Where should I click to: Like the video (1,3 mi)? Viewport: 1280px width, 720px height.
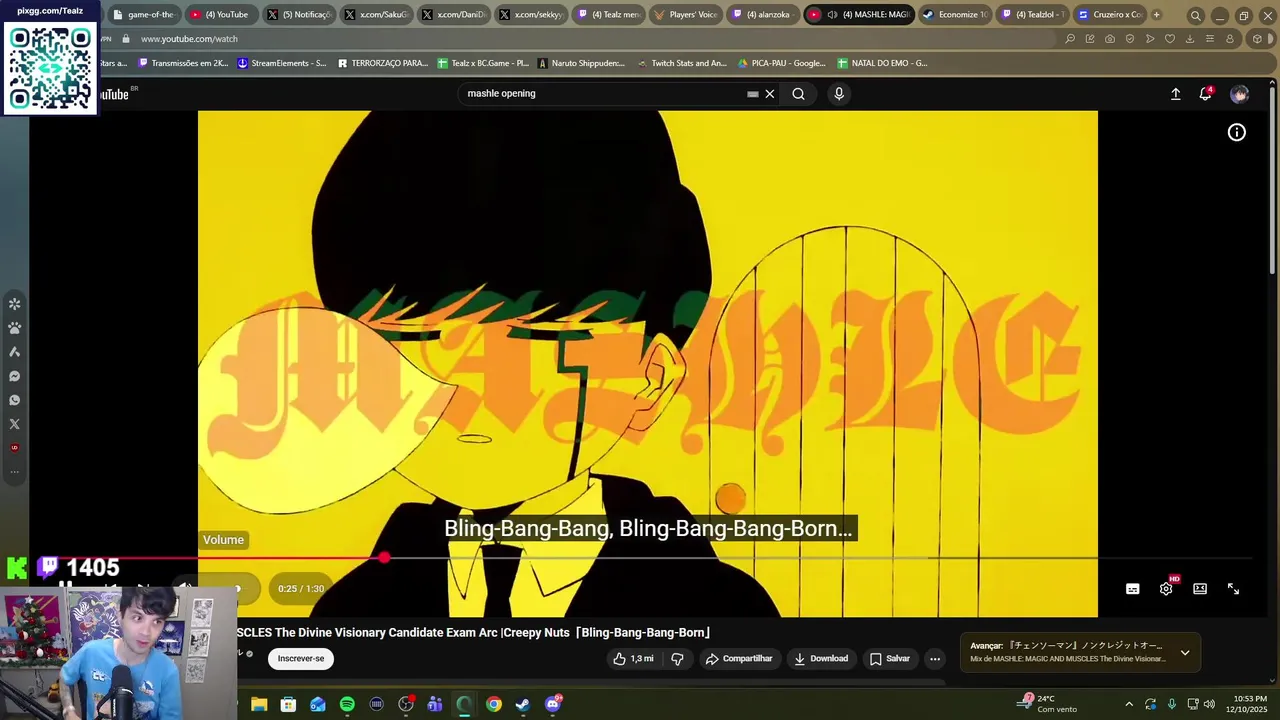click(x=633, y=659)
